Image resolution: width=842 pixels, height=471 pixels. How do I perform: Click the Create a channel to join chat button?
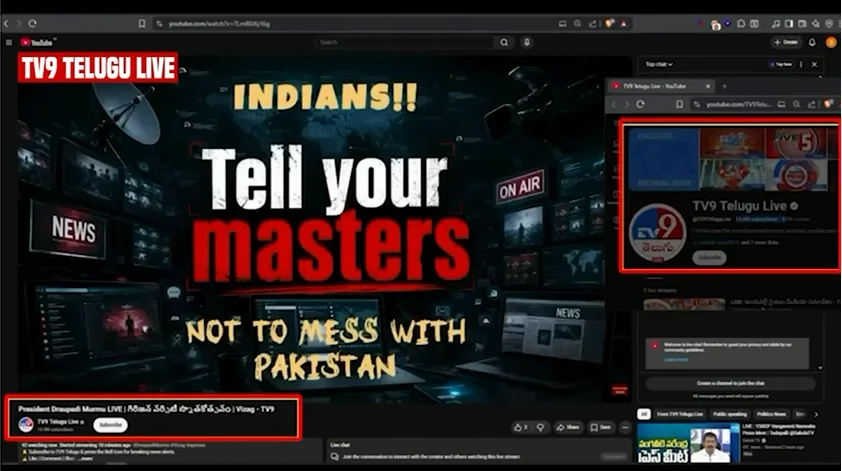pos(730,383)
